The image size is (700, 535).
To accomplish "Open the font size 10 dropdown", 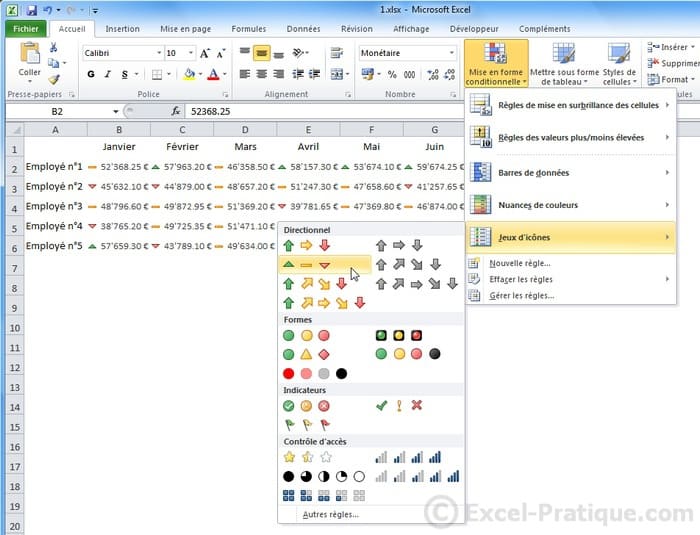I will [x=191, y=53].
